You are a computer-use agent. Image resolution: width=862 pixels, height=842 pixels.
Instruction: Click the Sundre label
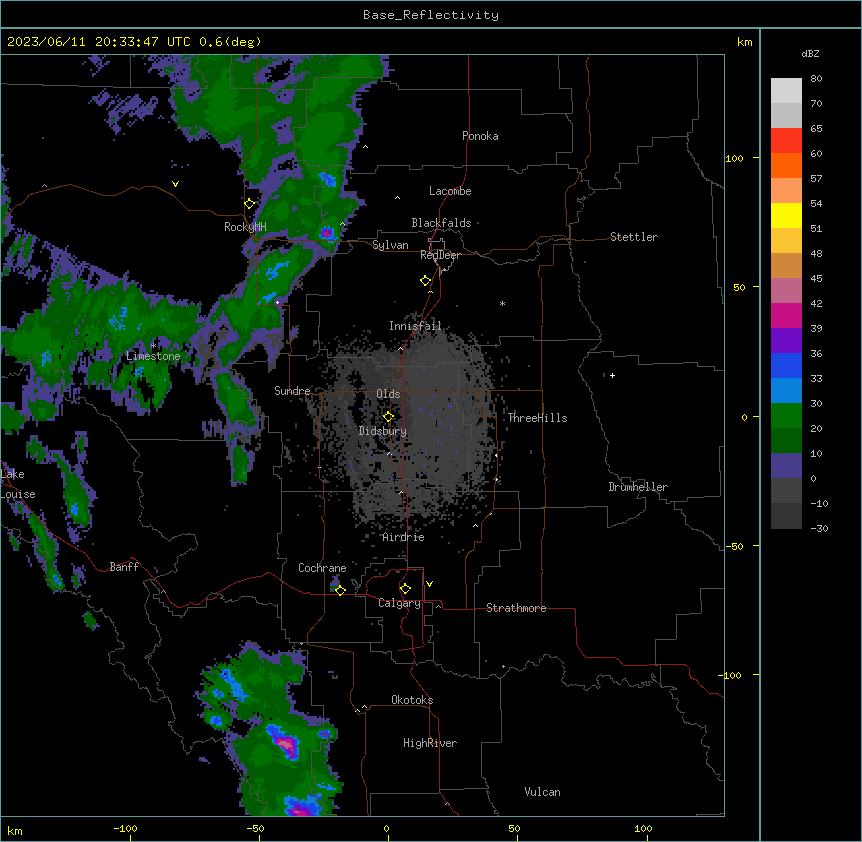(x=292, y=391)
